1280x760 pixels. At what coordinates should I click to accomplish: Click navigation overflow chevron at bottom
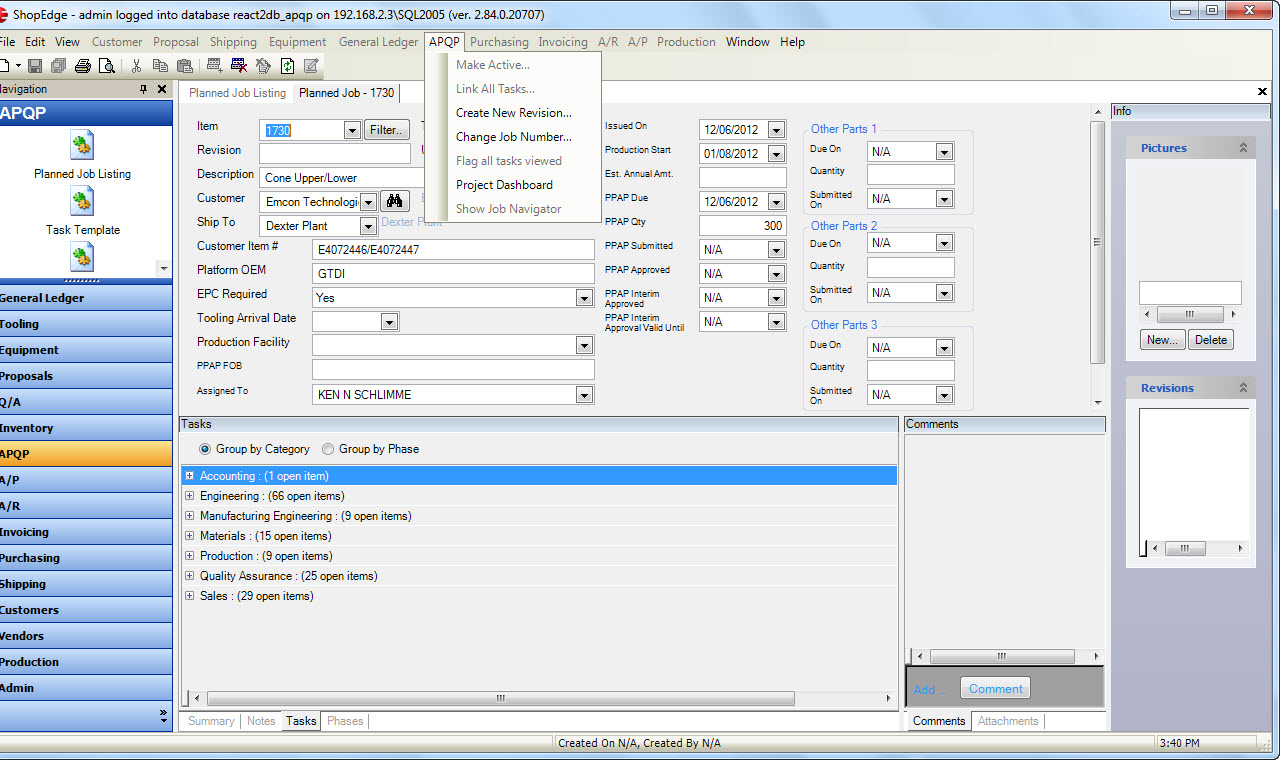click(x=163, y=715)
